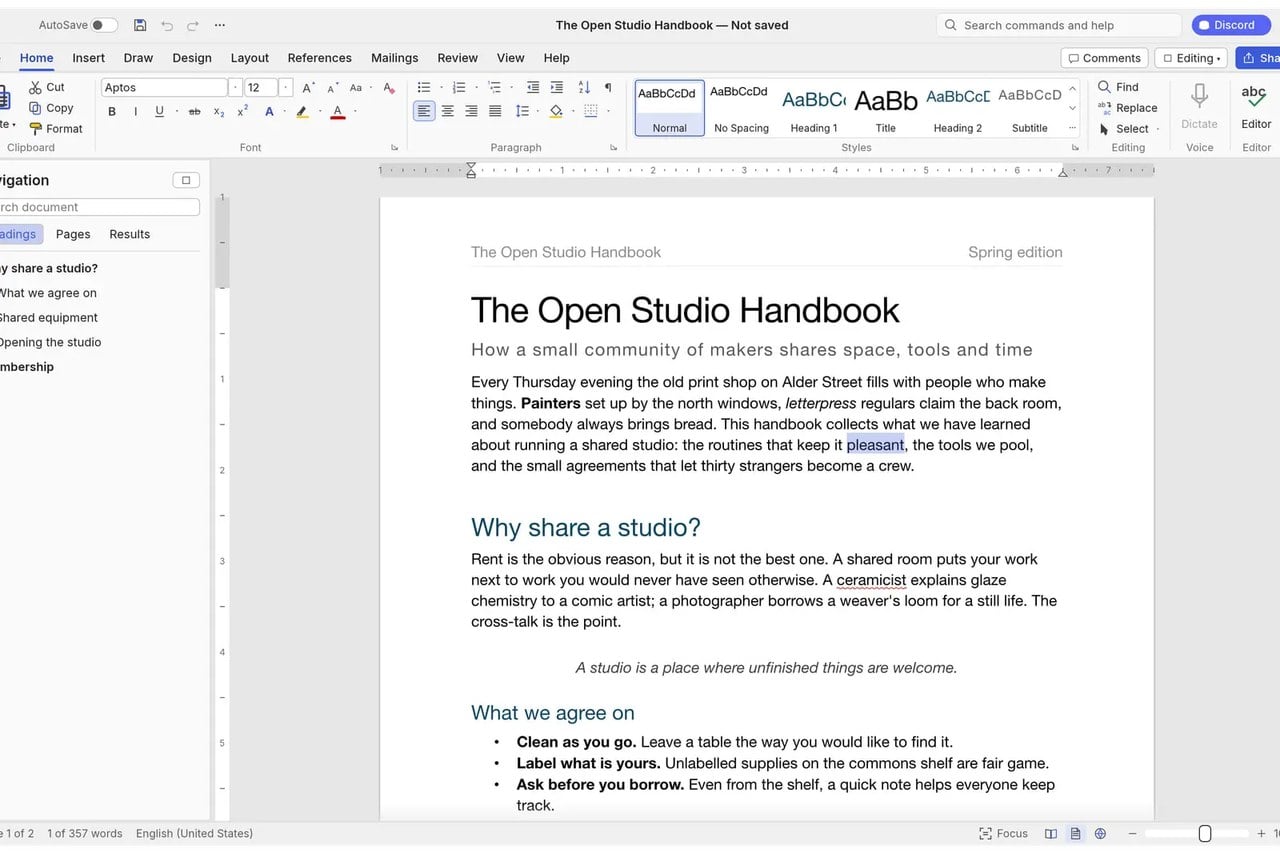
Task: Click the Comments button
Action: click(1104, 58)
